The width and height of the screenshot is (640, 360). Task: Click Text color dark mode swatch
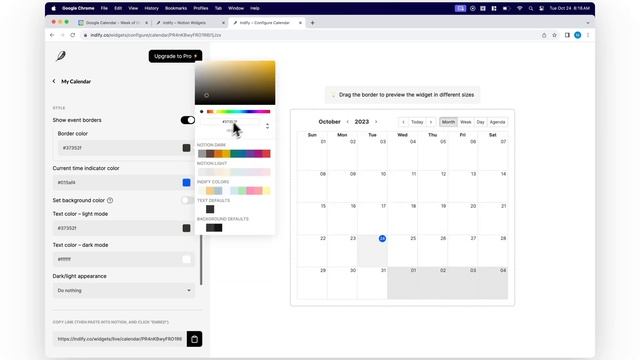[x=187, y=259]
